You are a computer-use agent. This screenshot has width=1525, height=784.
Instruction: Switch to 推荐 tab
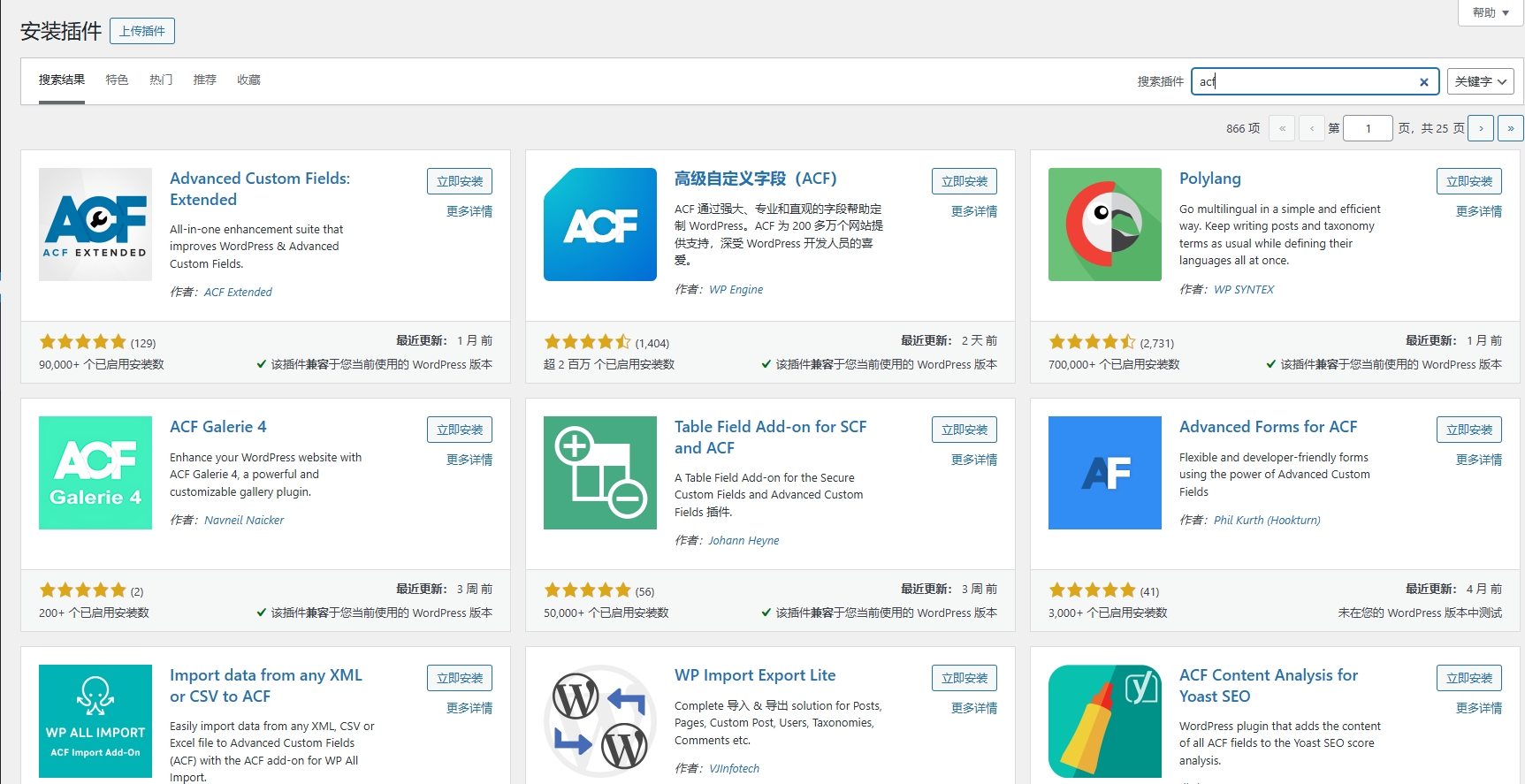tap(205, 80)
